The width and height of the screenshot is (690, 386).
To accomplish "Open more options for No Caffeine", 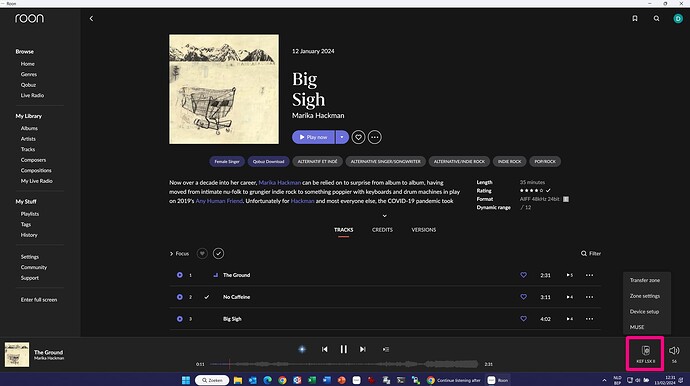I will [589, 297].
